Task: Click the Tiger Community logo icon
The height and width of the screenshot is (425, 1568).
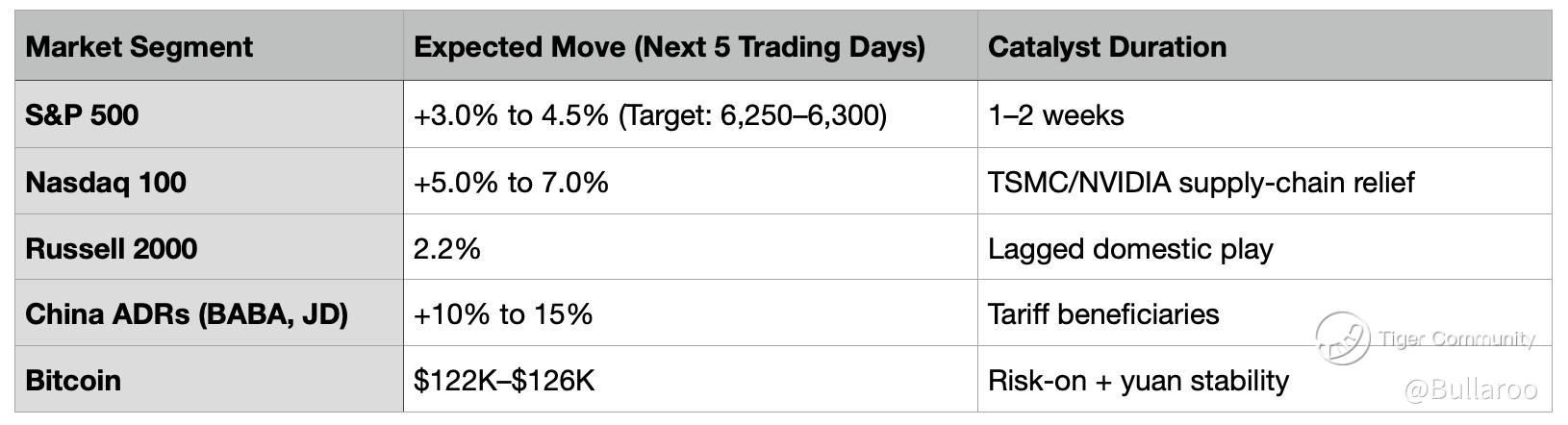Action: click(x=1343, y=337)
